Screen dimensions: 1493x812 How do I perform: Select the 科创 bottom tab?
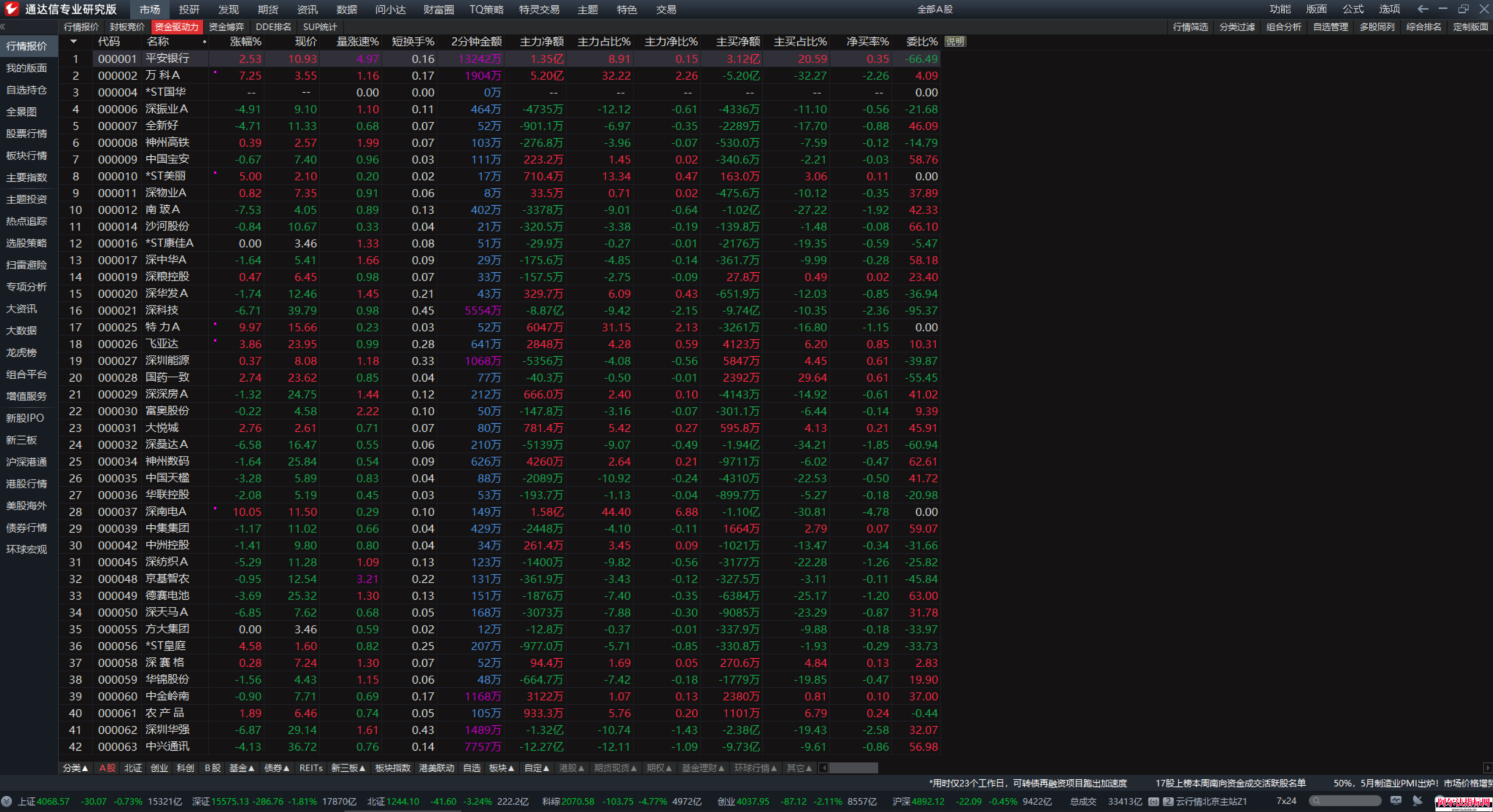tap(185, 768)
